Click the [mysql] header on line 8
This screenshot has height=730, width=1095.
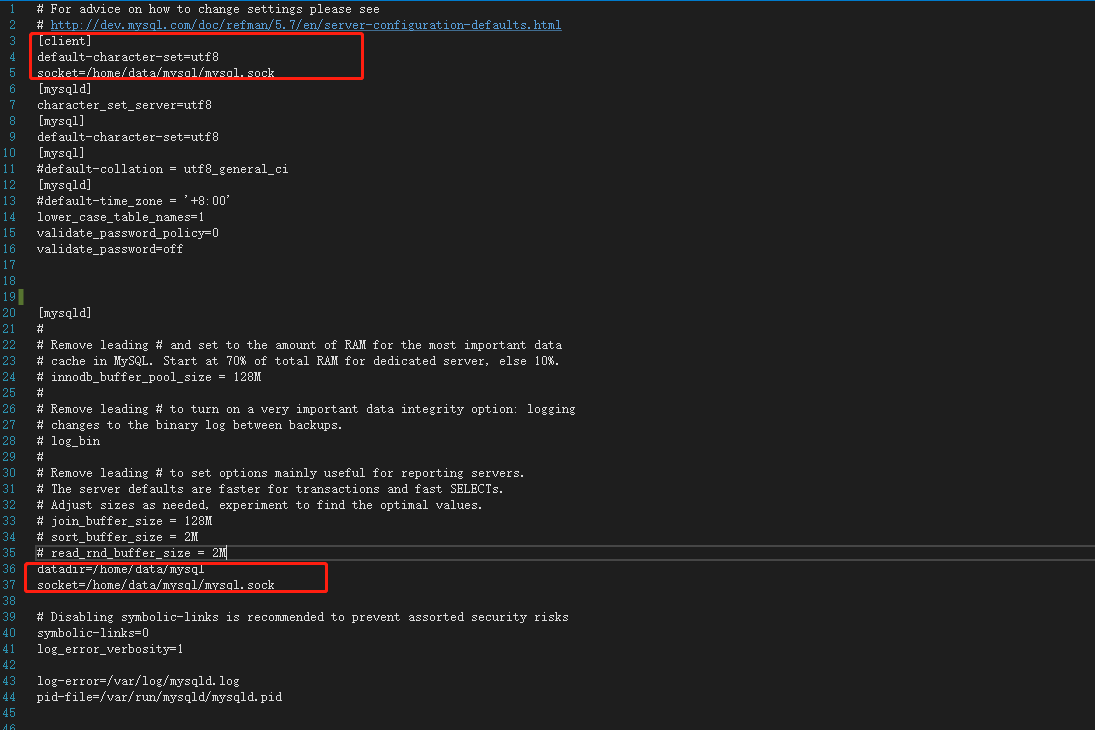pos(61,122)
